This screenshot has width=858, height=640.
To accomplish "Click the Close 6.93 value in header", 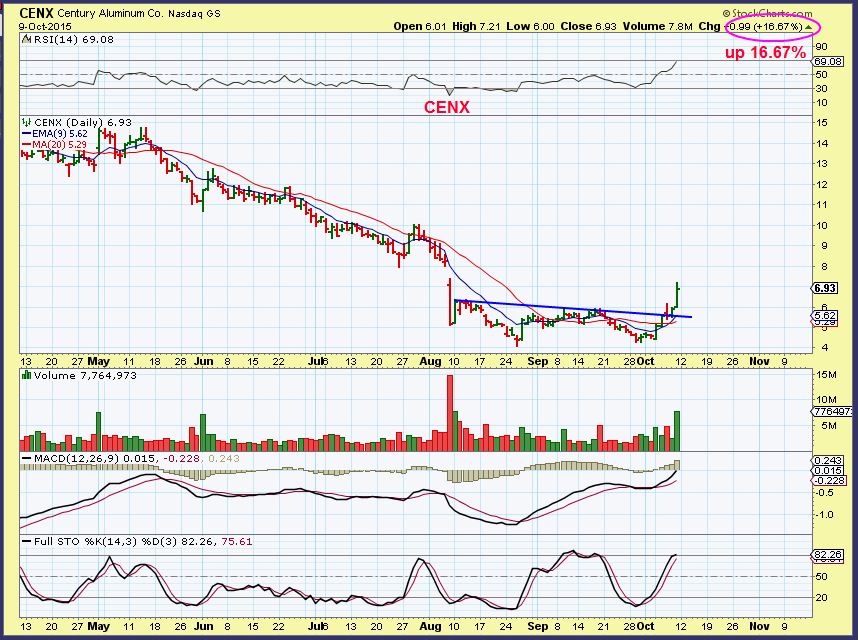I will [588, 26].
